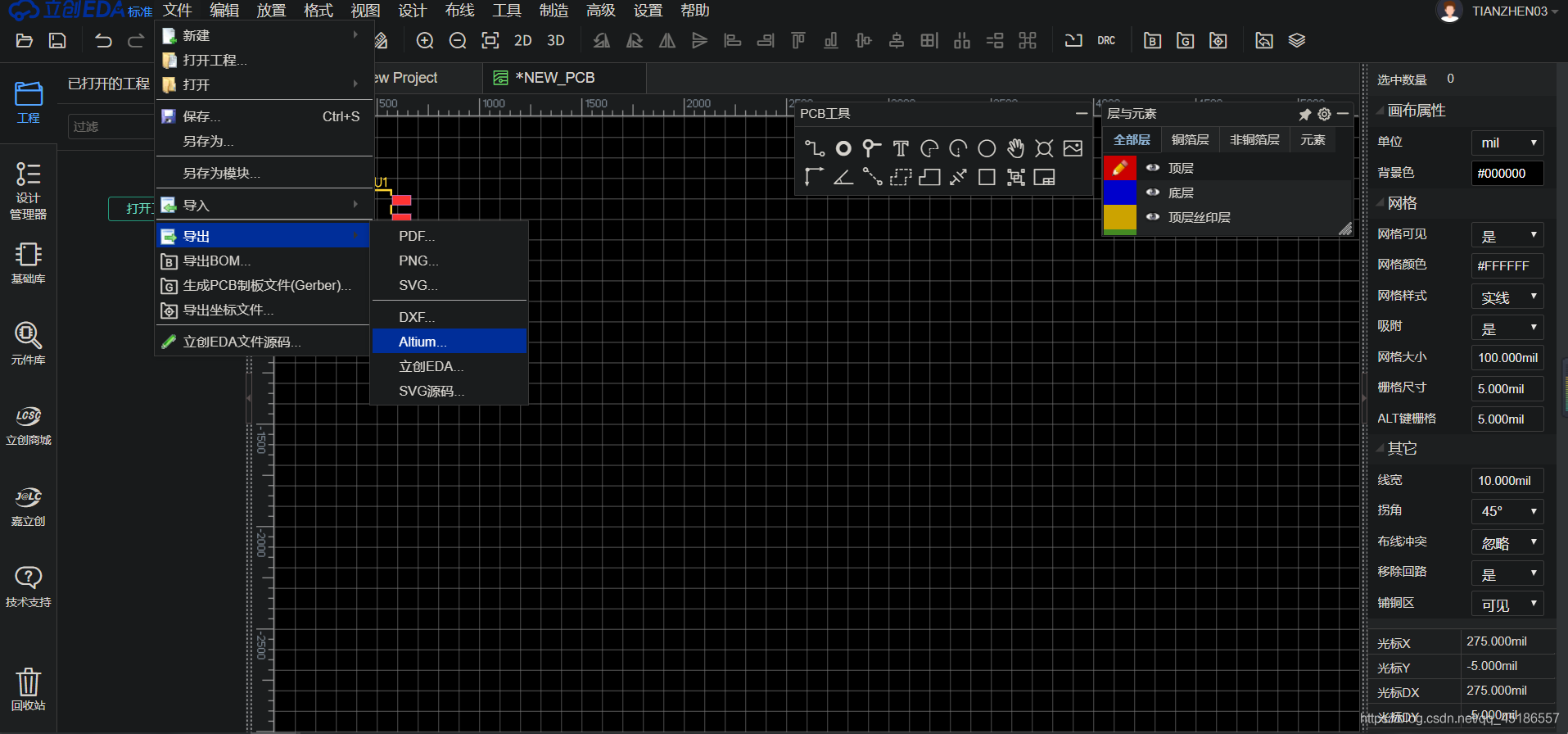The height and width of the screenshot is (734, 1568).
Task: Click the Zoom Out magnifier icon
Action: [x=458, y=40]
